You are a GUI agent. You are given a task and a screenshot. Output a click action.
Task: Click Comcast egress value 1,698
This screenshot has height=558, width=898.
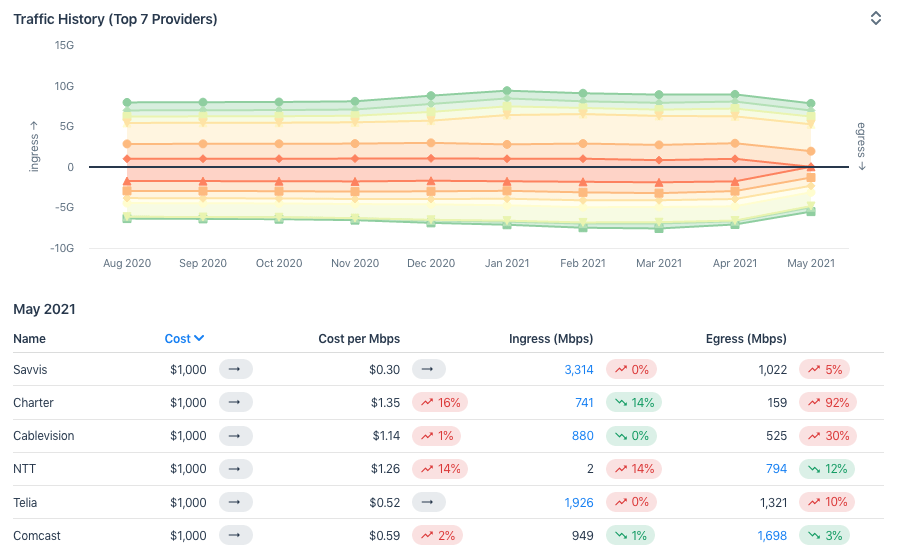pos(772,536)
